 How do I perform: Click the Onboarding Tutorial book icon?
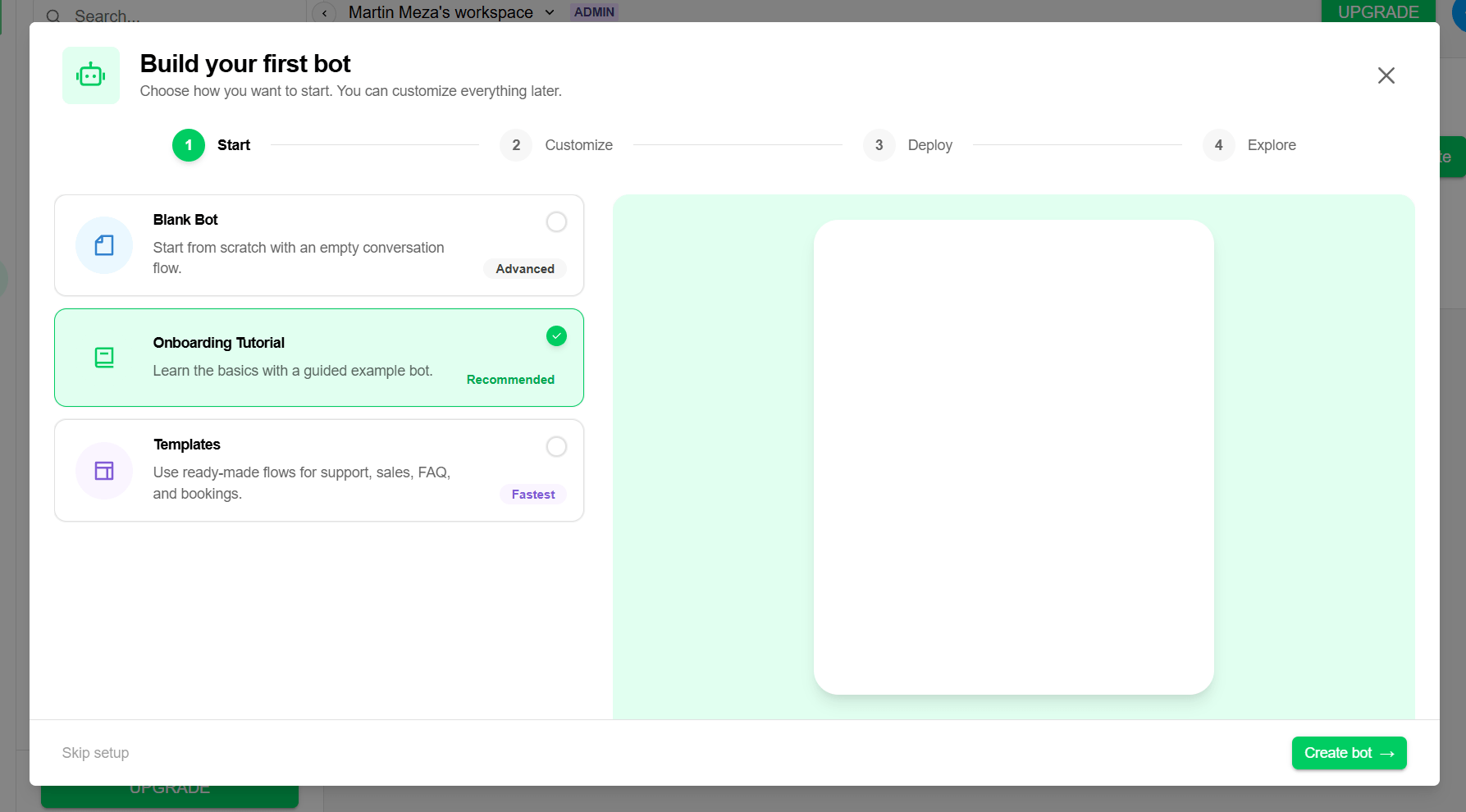click(x=104, y=358)
